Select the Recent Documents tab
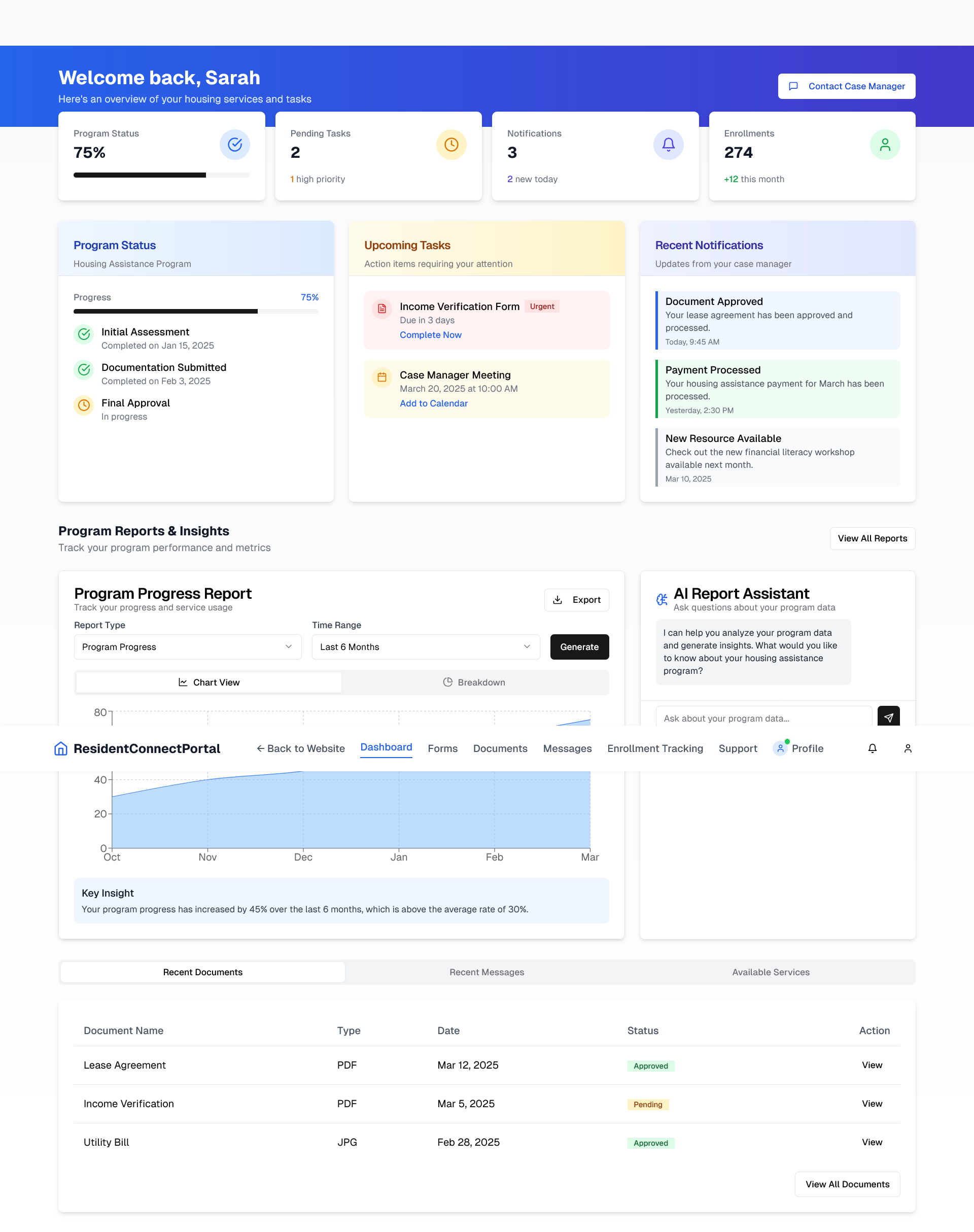The width and height of the screenshot is (974, 1232). click(x=202, y=972)
